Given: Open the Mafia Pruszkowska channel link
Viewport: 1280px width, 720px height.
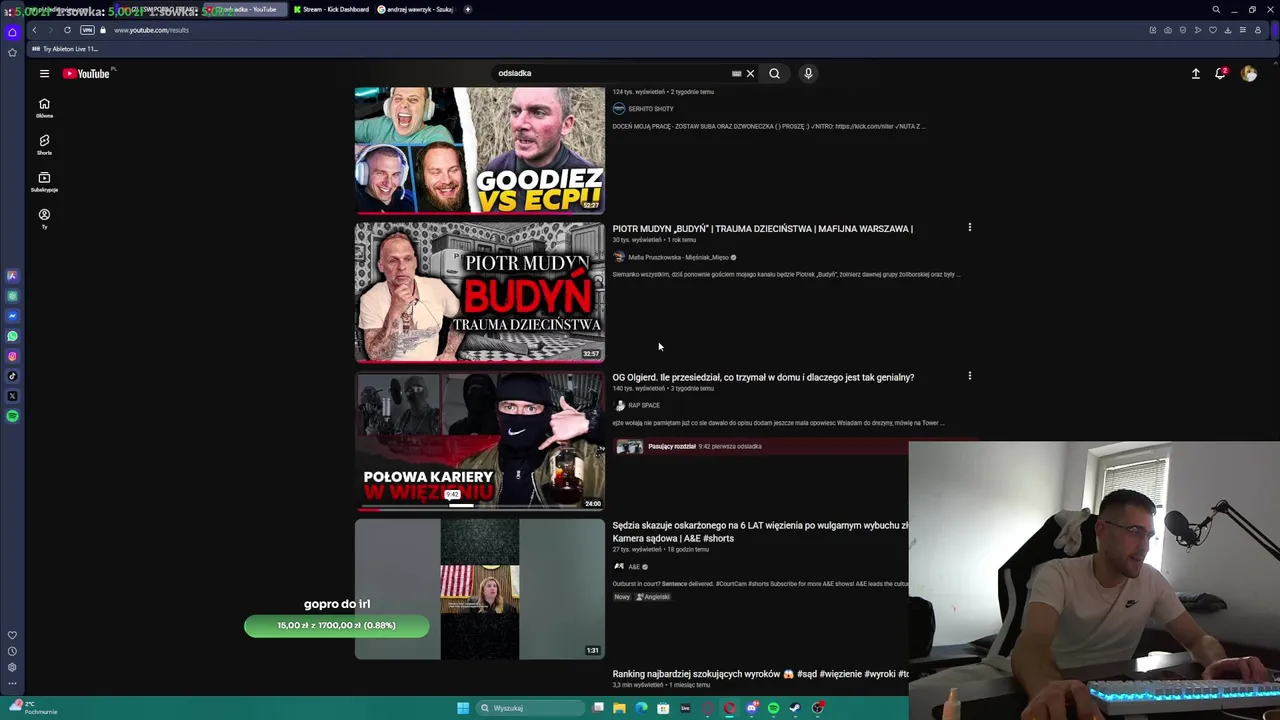Looking at the screenshot, I should tap(678, 257).
